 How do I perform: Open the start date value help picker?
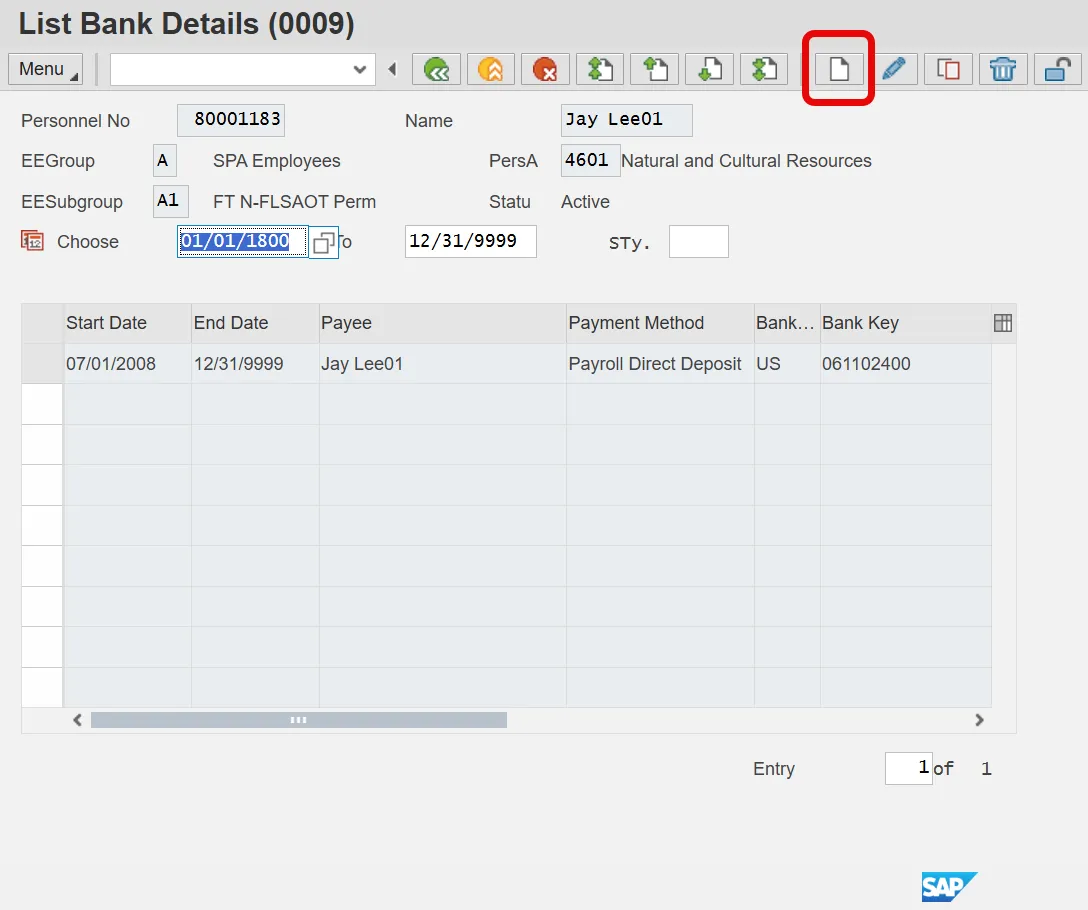[x=323, y=242]
